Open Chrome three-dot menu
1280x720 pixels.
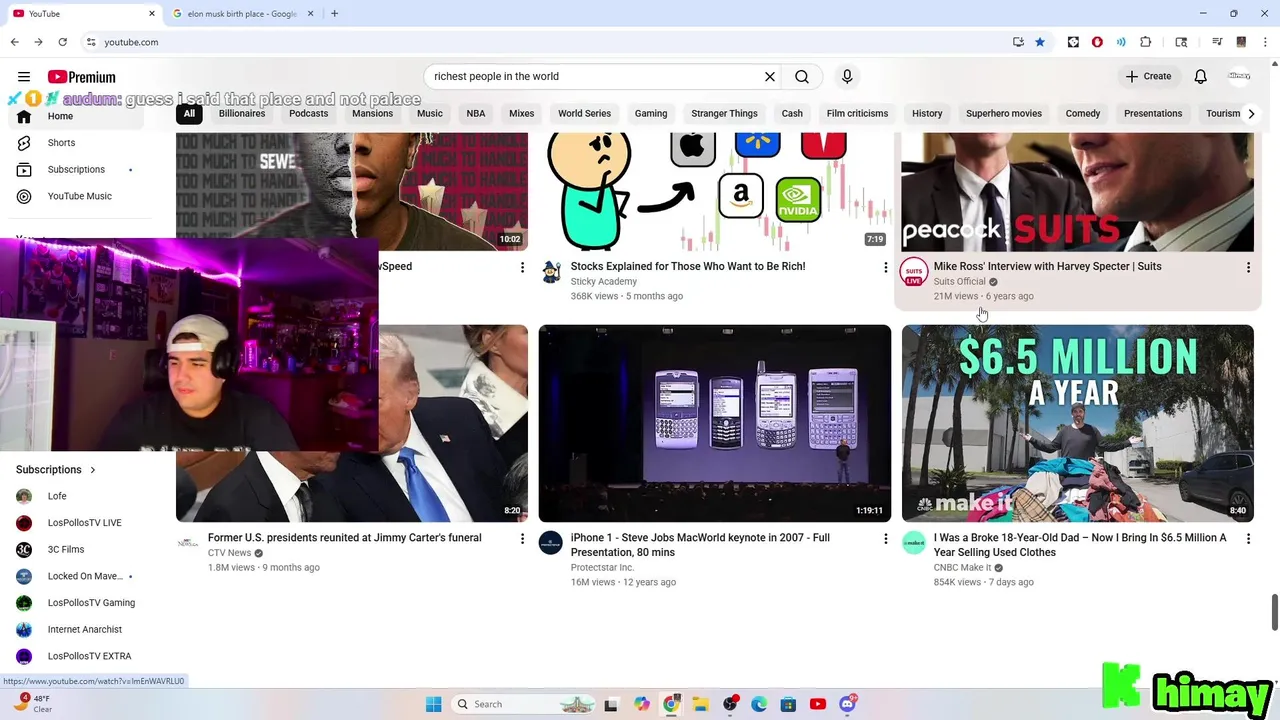click(1265, 42)
